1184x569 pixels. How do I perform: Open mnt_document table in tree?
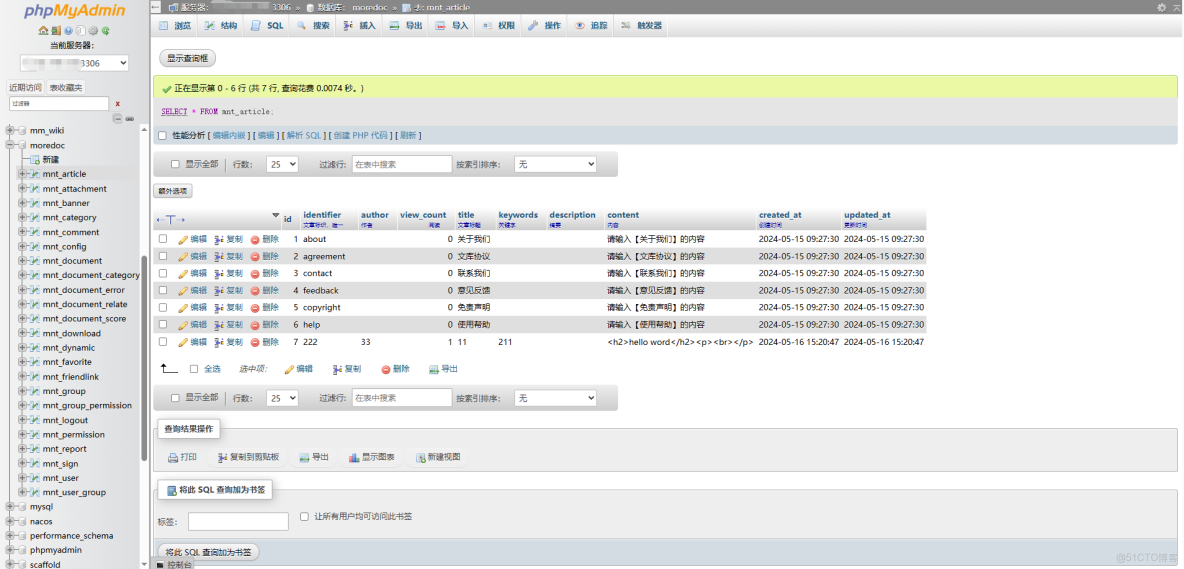click(72, 261)
